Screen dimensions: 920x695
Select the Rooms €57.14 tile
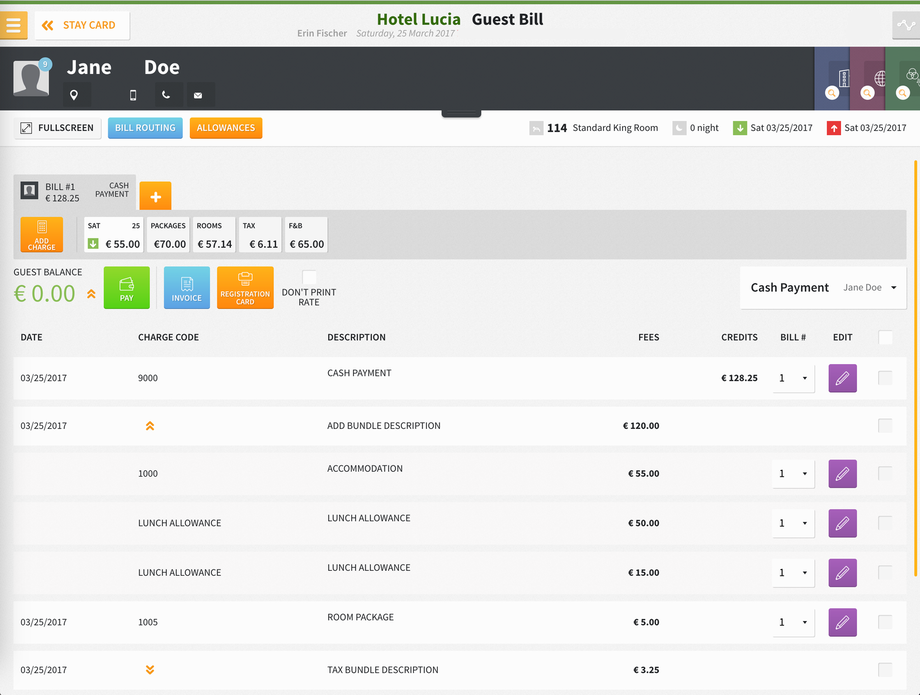(214, 235)
